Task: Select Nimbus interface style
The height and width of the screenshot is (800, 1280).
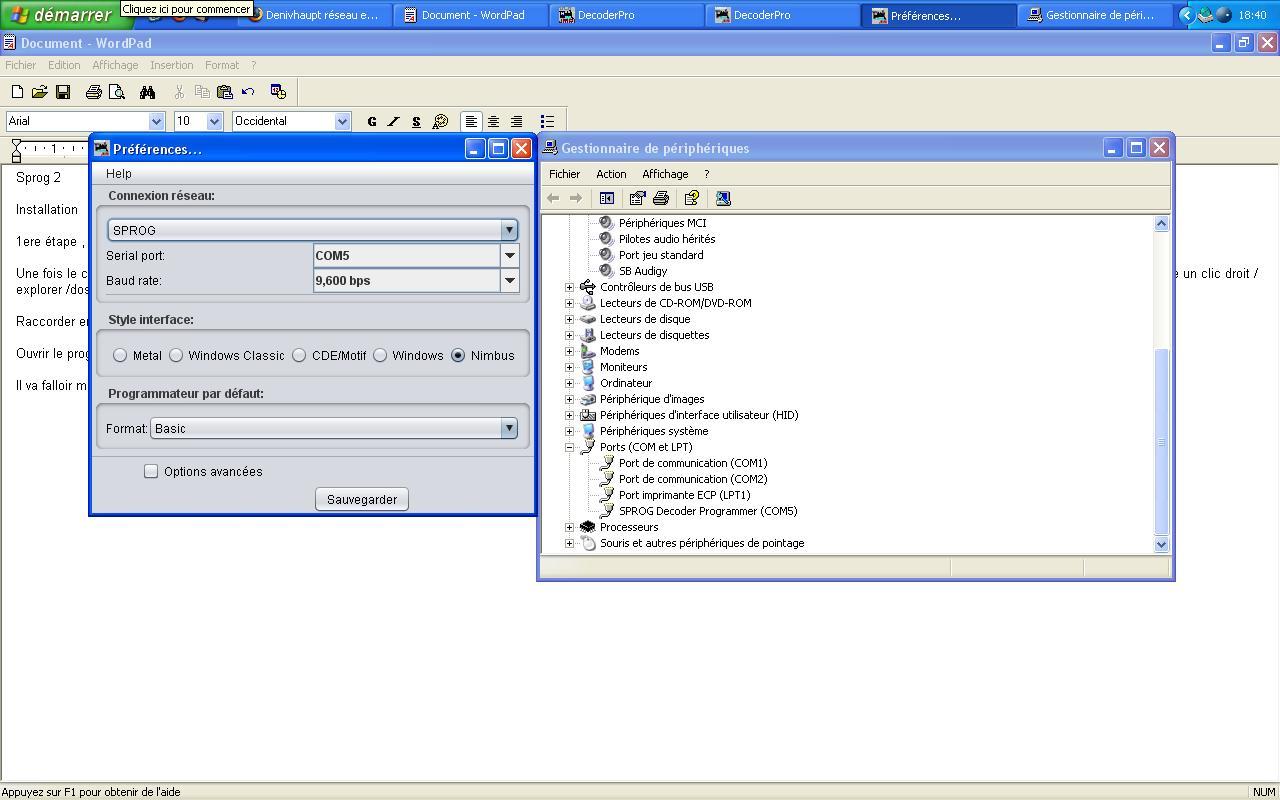Action: 458,355
